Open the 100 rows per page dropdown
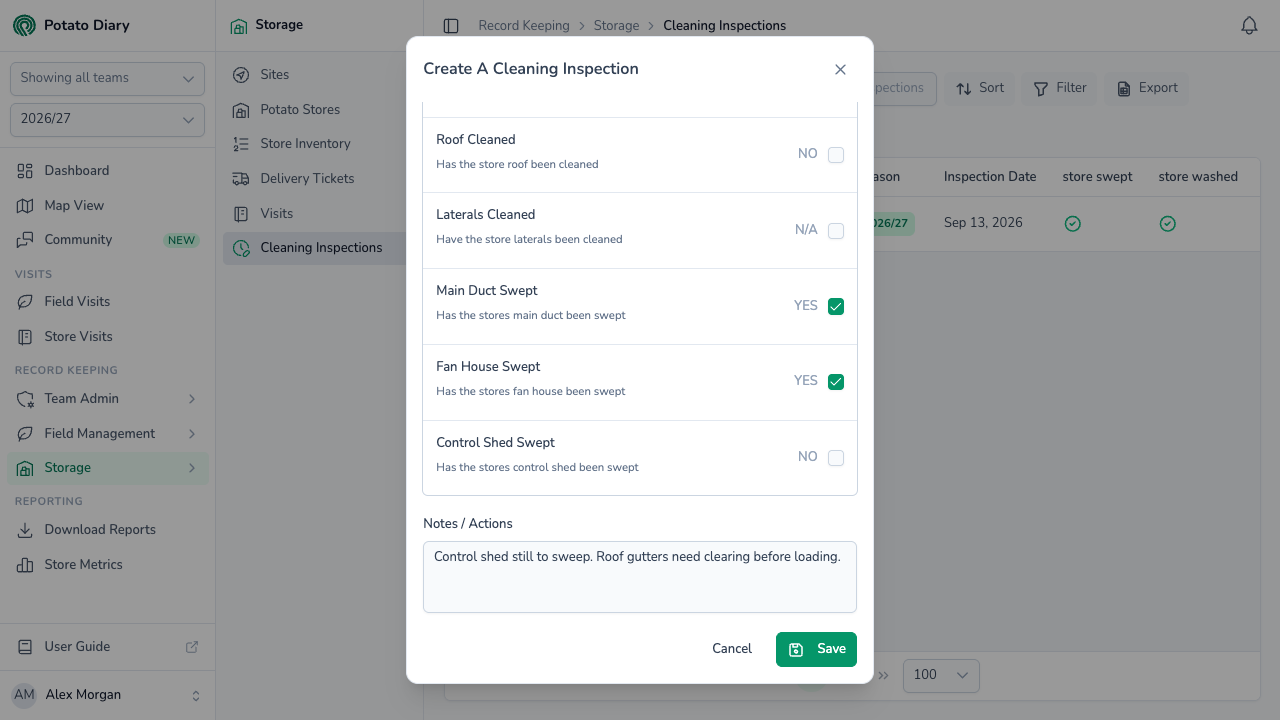This screenshot has height=720, width=1280. 941,675
